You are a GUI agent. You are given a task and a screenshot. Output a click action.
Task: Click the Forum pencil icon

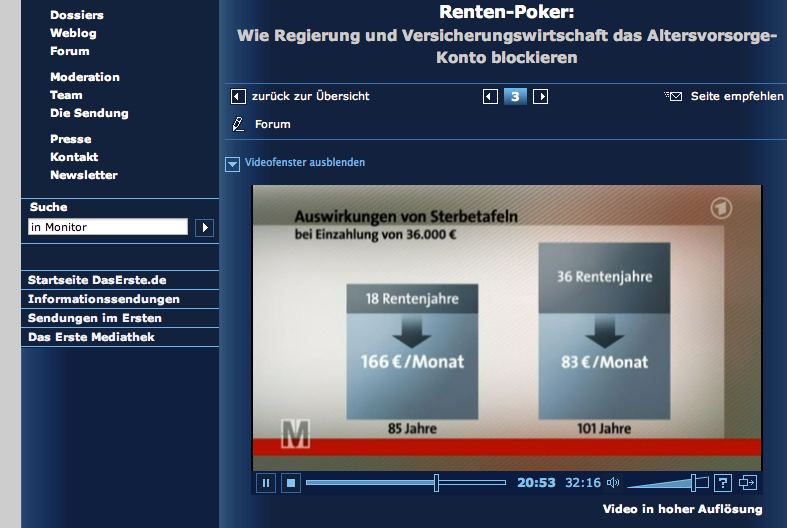[238, 124]
